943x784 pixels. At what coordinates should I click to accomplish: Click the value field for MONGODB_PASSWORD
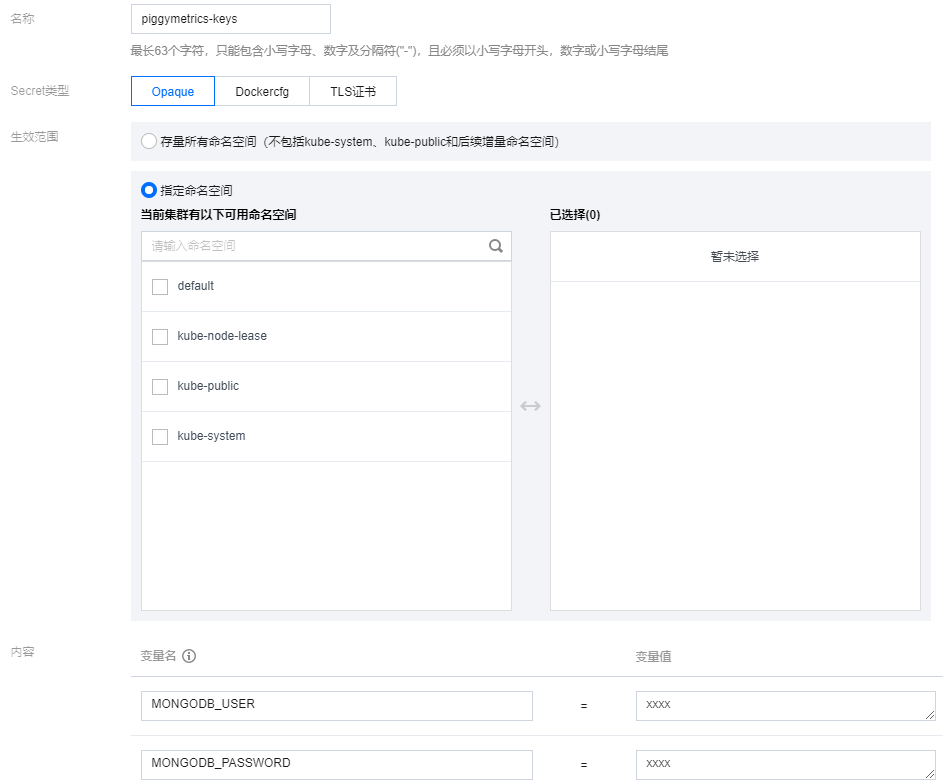coord(785,765)
